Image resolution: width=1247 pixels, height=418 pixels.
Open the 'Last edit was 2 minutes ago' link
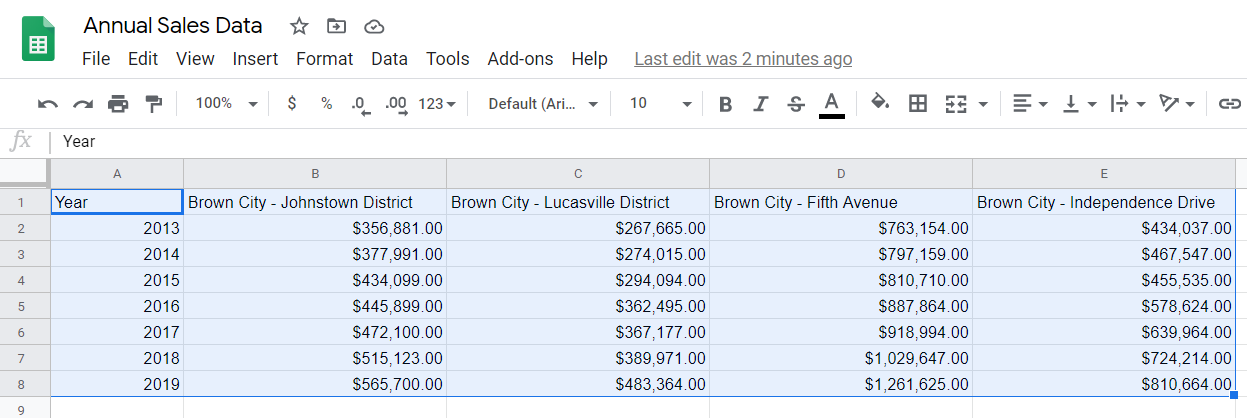pyautogui.click(x=743, y=59)
